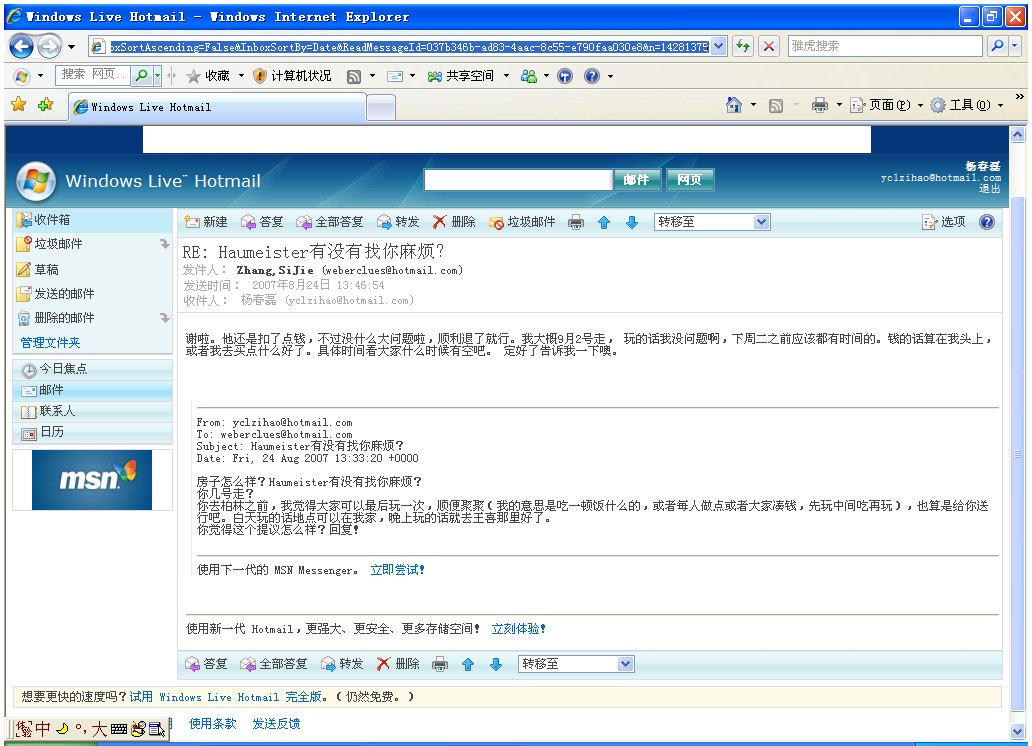The image size is (1032, 746).
Task: Click the Feeds RSS icon in the IE command bar
Action: click(x=776, y=105)
